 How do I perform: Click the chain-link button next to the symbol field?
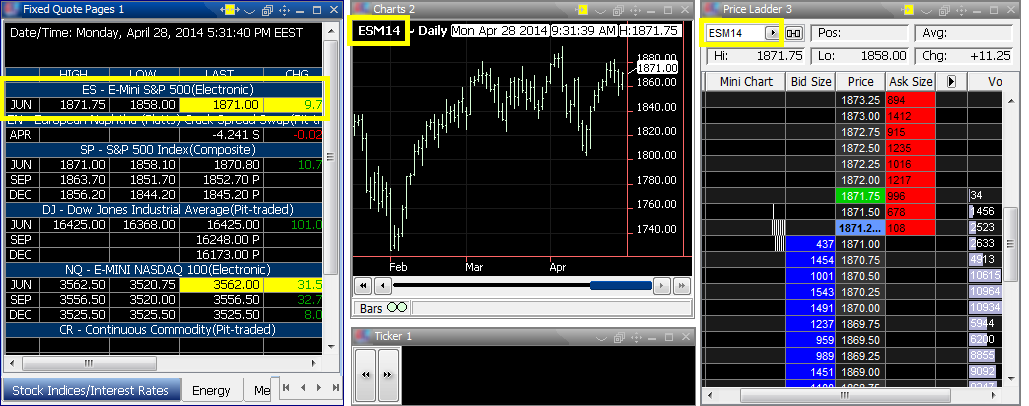(794, 33)
